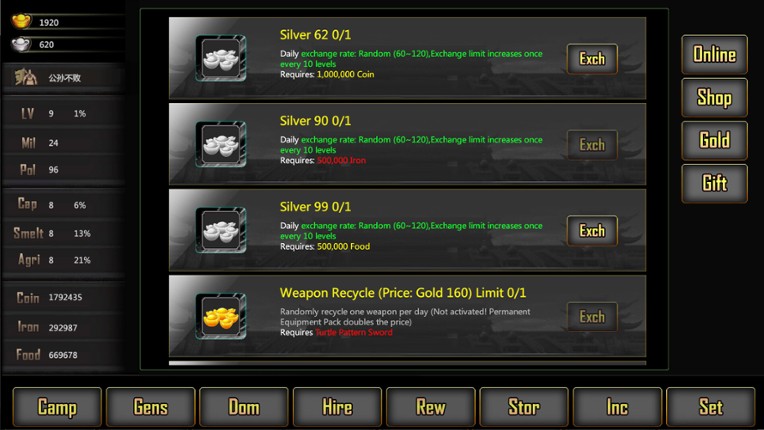Click the silver ingot currency icon
Viewport: 764px width, 430px height.
(21, 44)
